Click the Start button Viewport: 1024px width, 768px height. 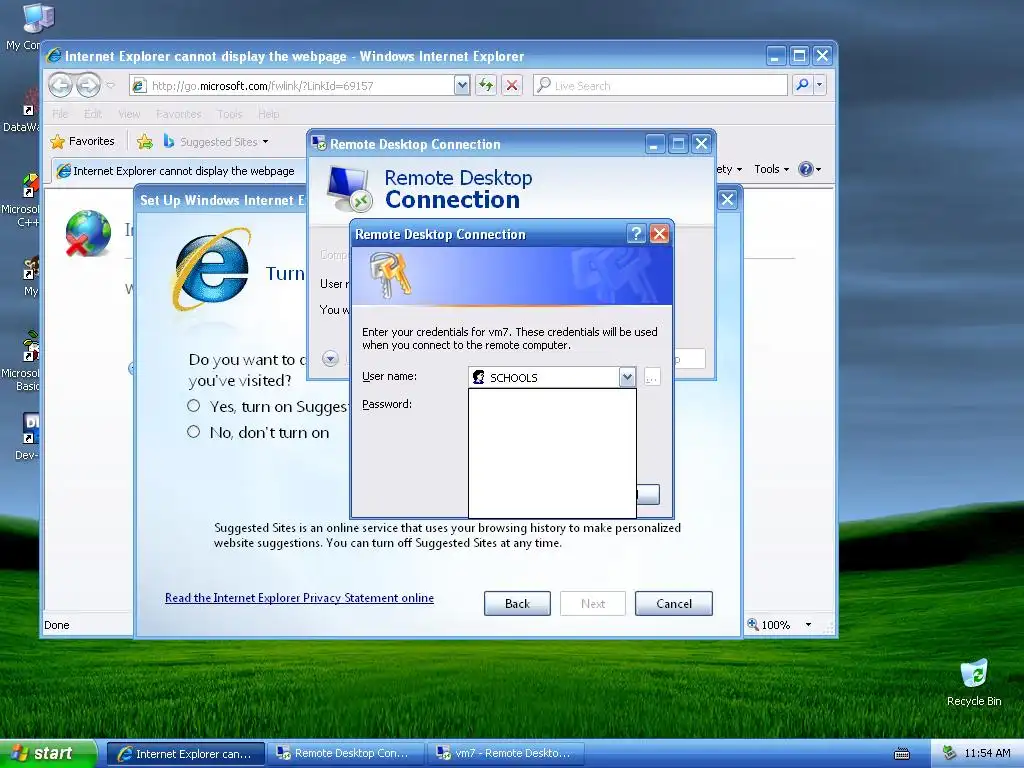[49, 753]
